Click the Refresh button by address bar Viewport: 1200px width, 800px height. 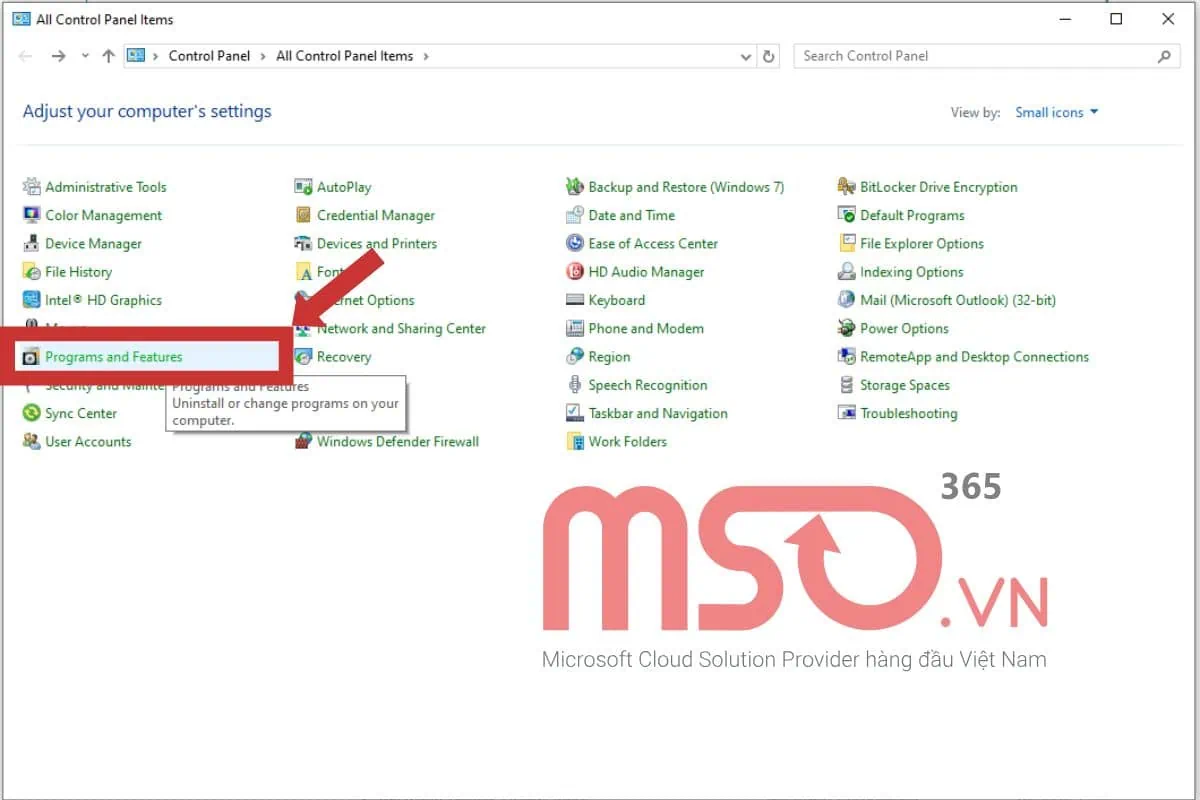tap(768, 57)
